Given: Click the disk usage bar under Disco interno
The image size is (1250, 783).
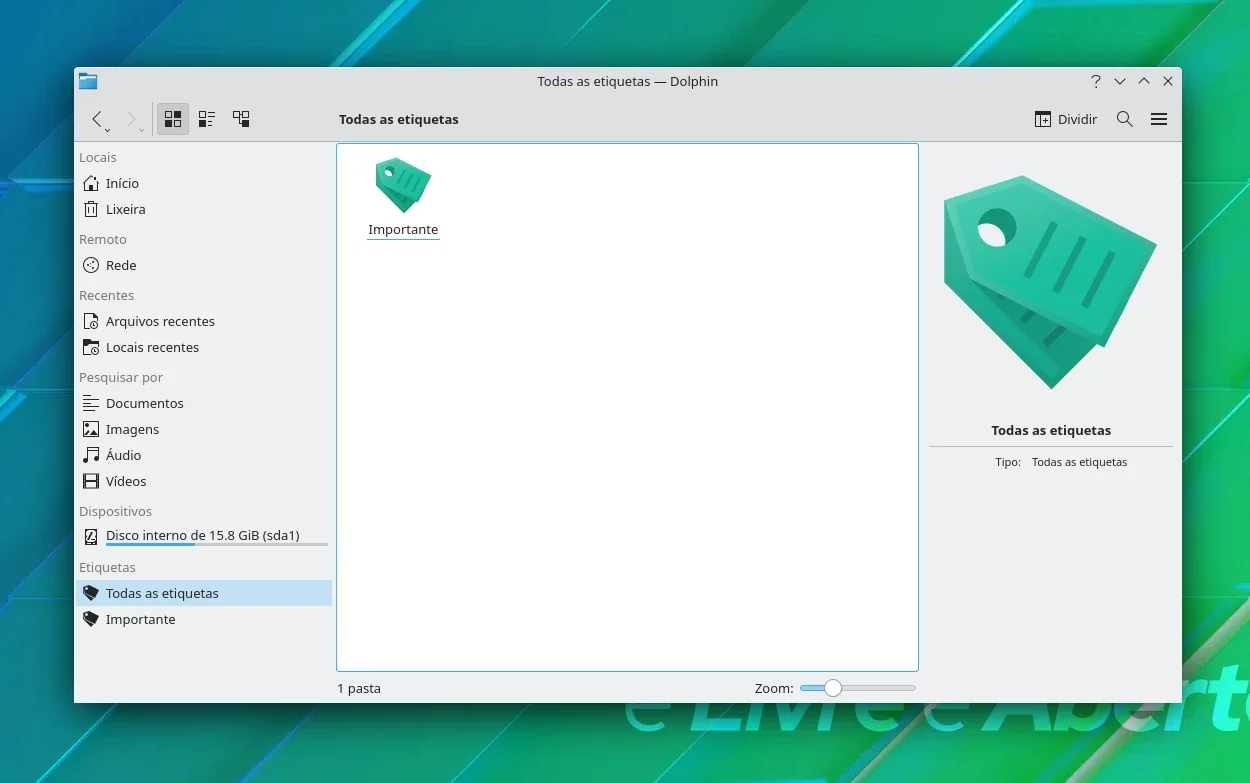Looking at the screenshot, I should pos(217,545).
